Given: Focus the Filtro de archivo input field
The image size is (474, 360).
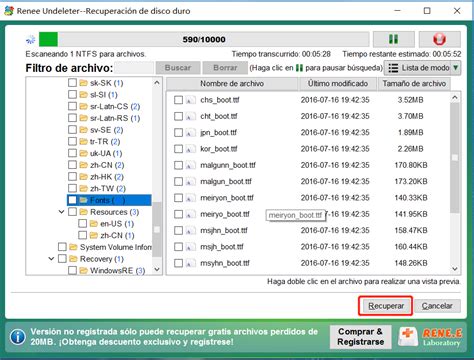Looking at the screenshot, I should pos(134,68).
